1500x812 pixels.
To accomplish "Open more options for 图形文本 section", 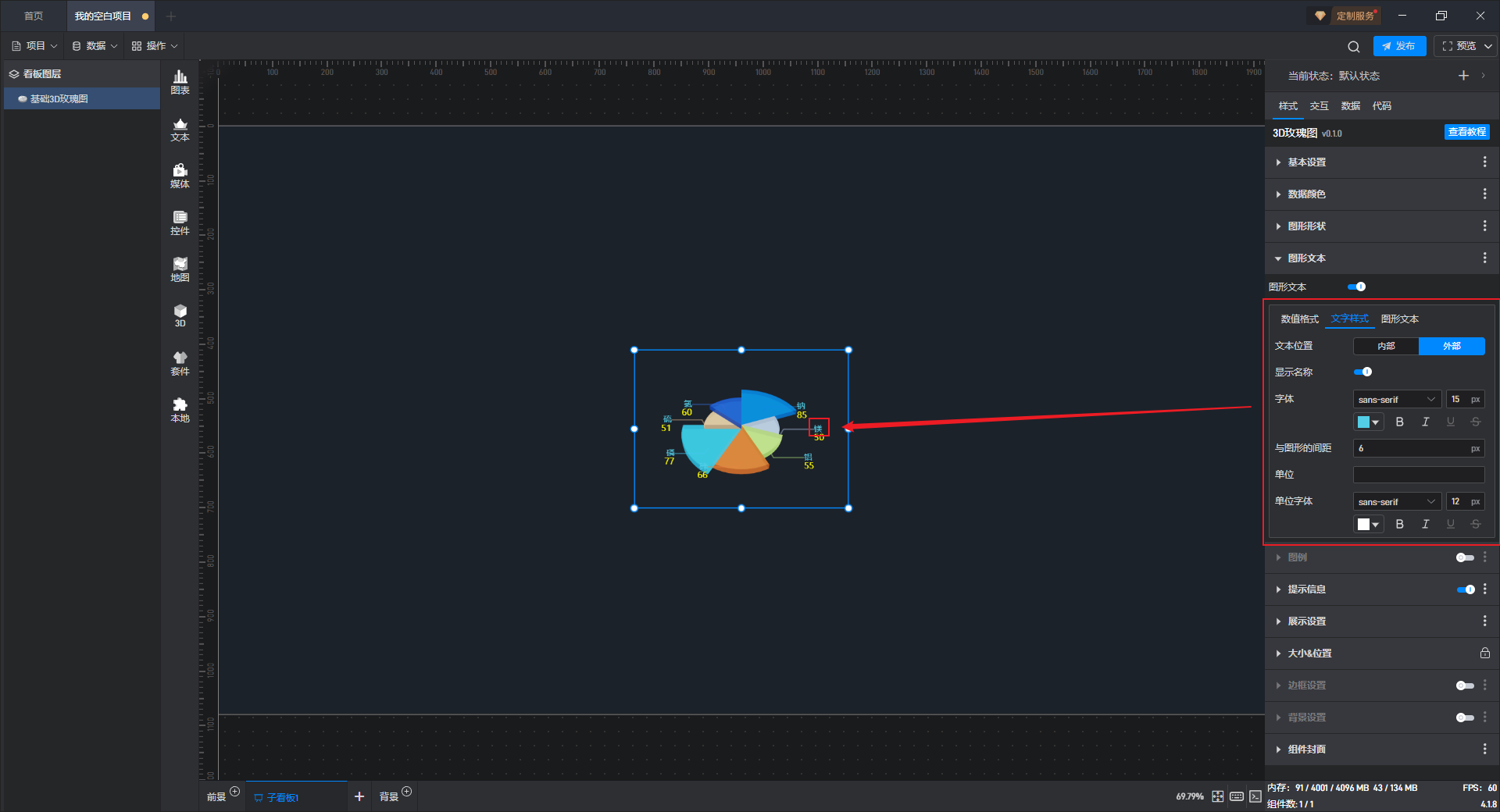I will pyautogui.click(x=1484, y=258).
